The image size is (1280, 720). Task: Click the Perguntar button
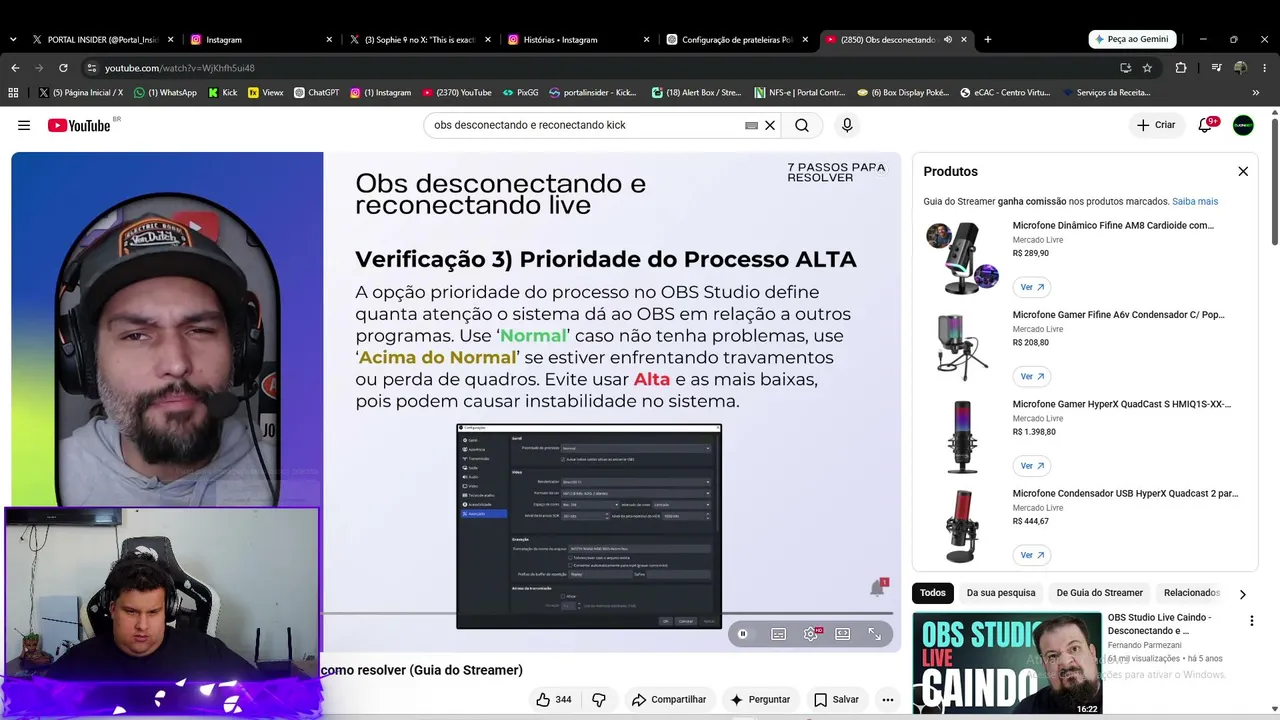760,700
